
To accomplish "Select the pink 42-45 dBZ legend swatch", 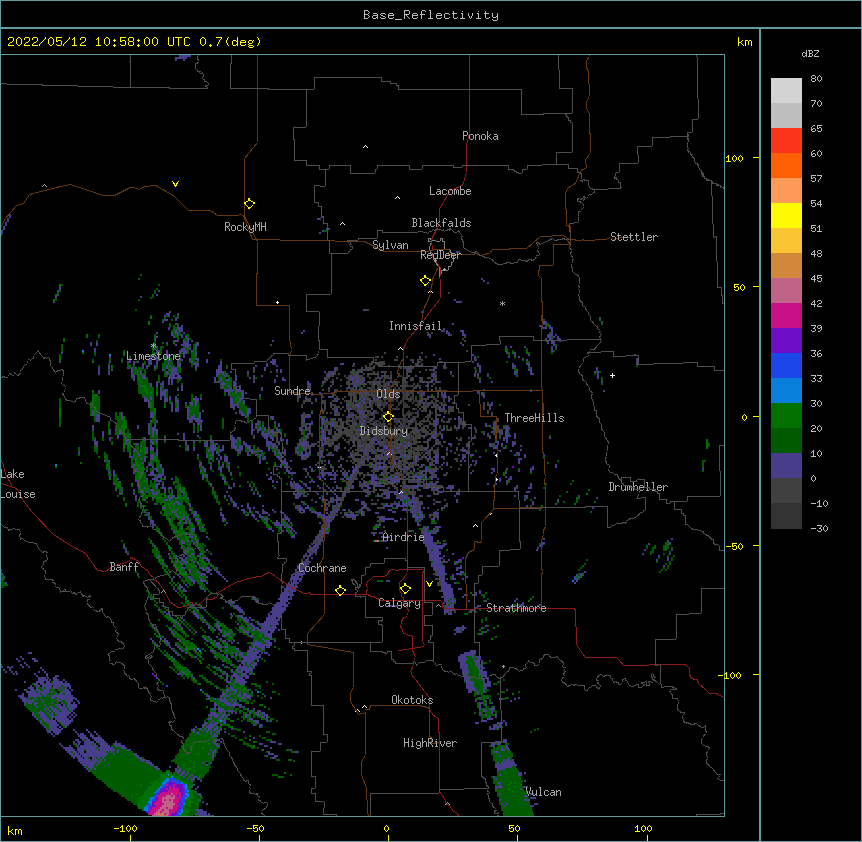I will pos(786,290).
